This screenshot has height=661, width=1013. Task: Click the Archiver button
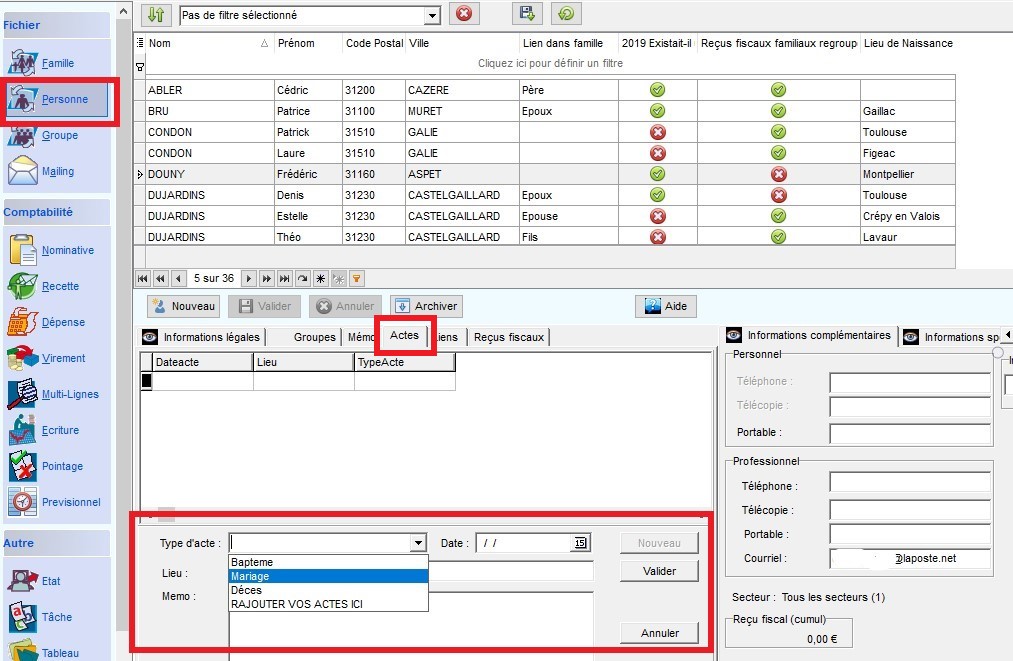tap(426, 306)
